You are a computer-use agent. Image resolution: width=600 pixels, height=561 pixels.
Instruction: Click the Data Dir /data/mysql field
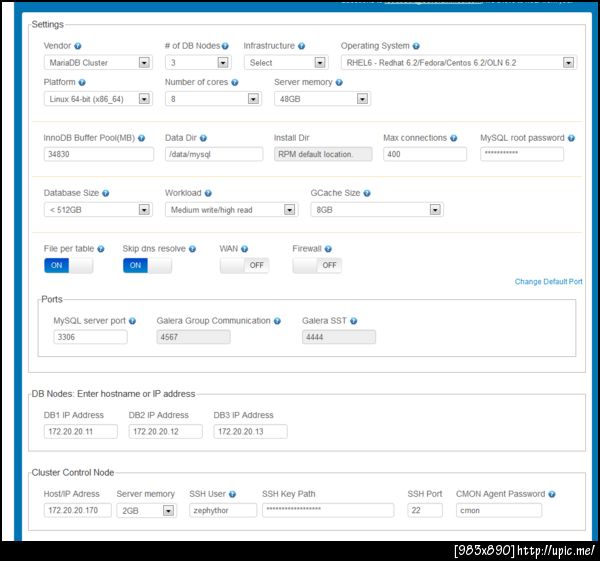click(x=214, y=154)
